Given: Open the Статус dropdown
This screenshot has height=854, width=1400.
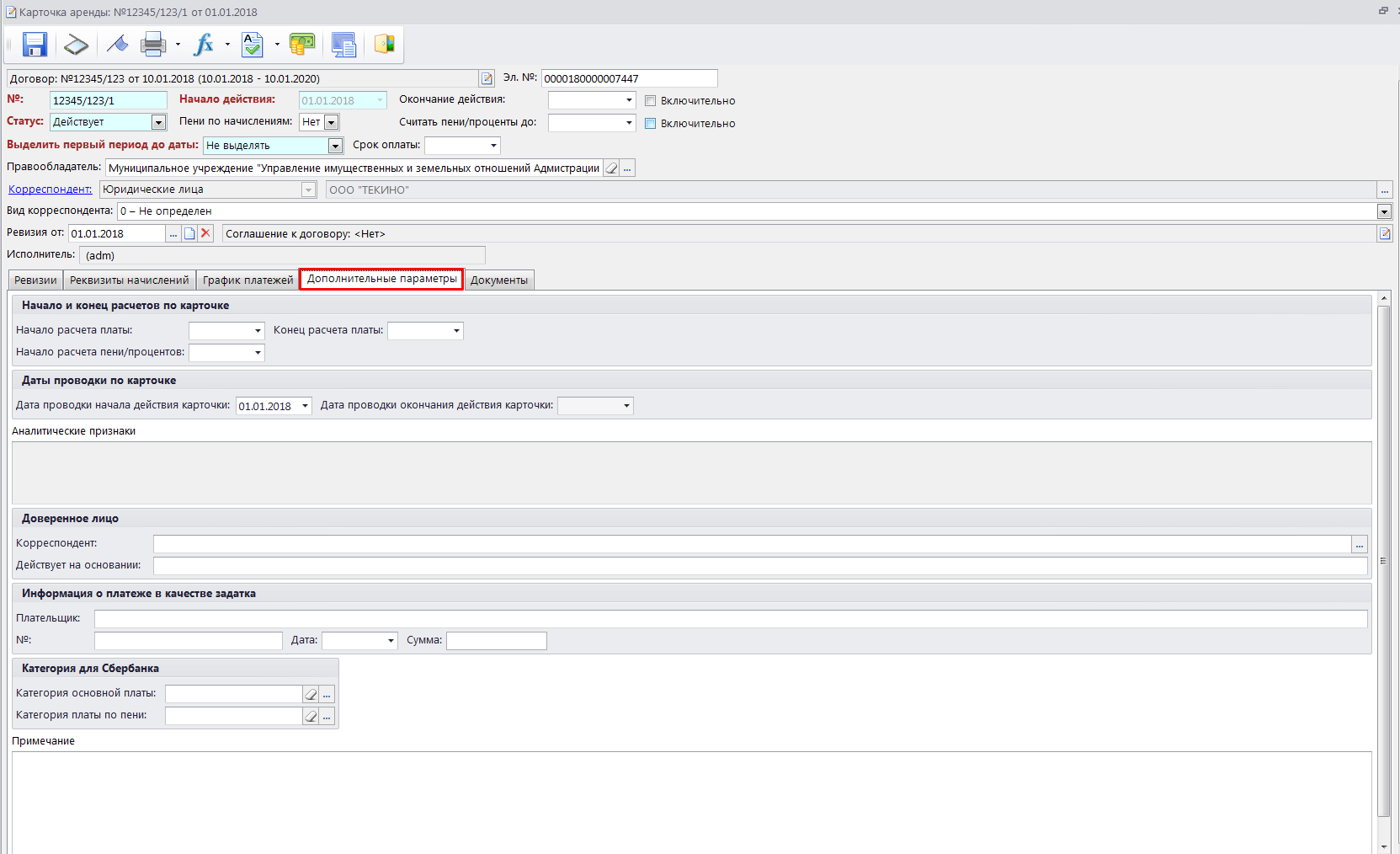Looking at the screenshot, I should coord(158,122).
